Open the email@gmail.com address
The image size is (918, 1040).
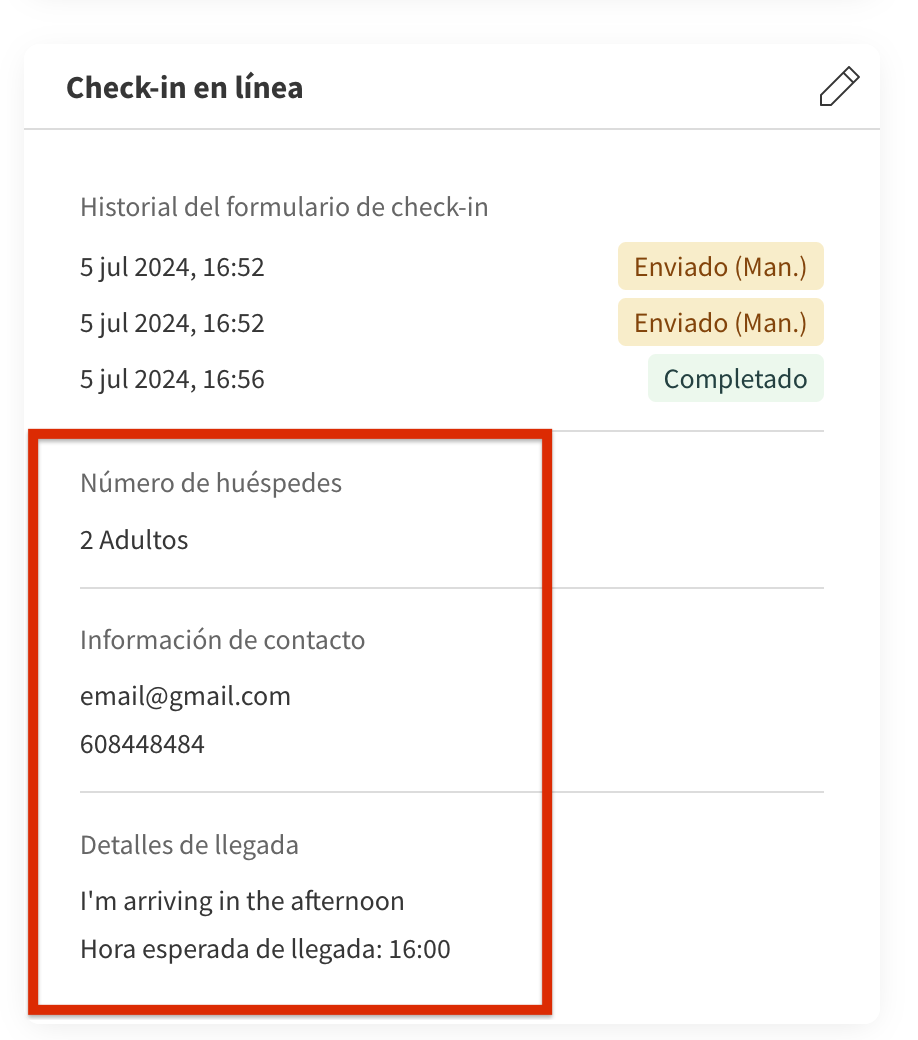185,696
